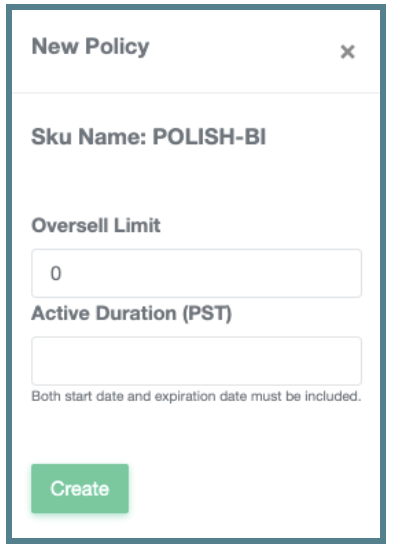Screen dimensions: 396x550
Task: Dismiss the dialog with the X icon
Action: 347,52
